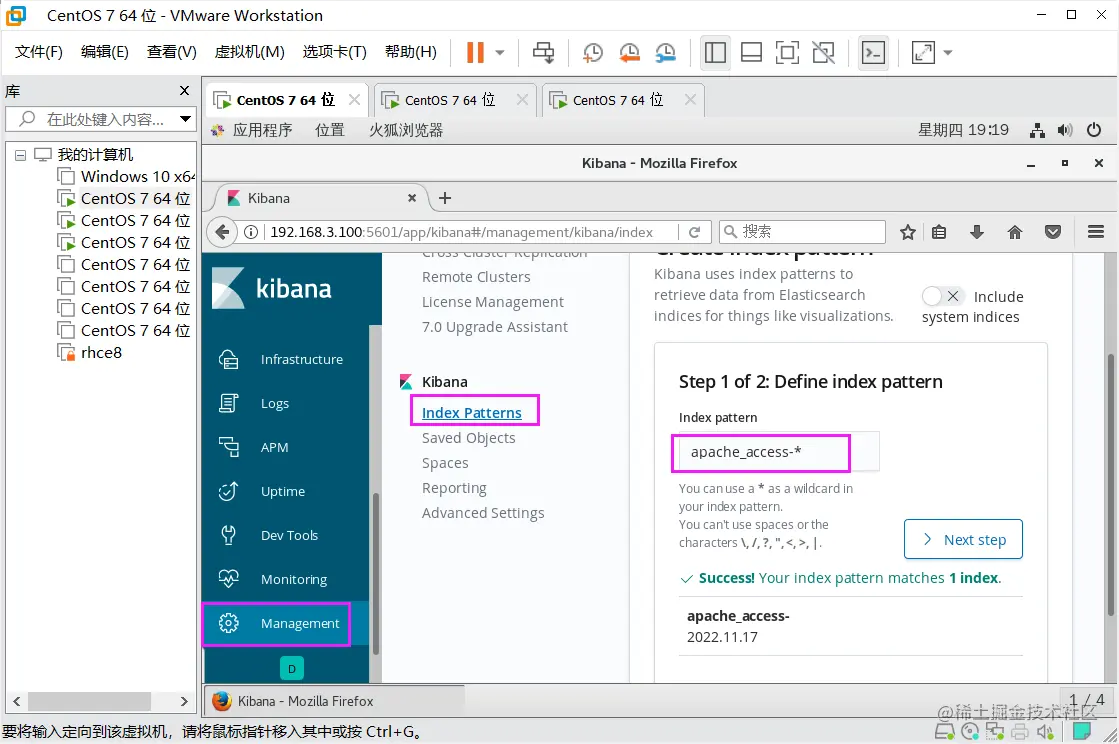Open the 文件(F) menu
This screenshot has height=744, width=1119.
tap(39, 52)
